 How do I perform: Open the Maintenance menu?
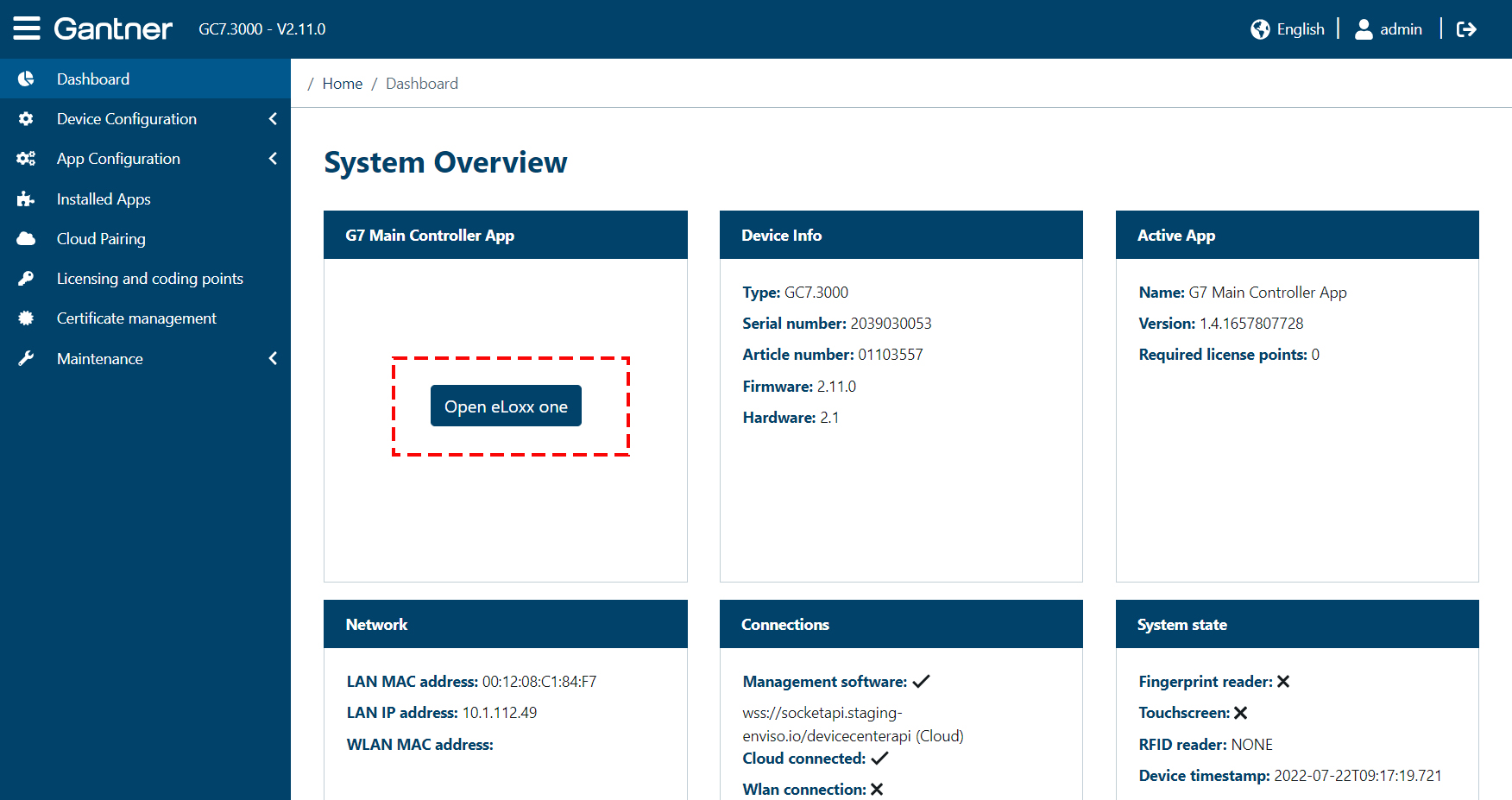pos(145,358)
